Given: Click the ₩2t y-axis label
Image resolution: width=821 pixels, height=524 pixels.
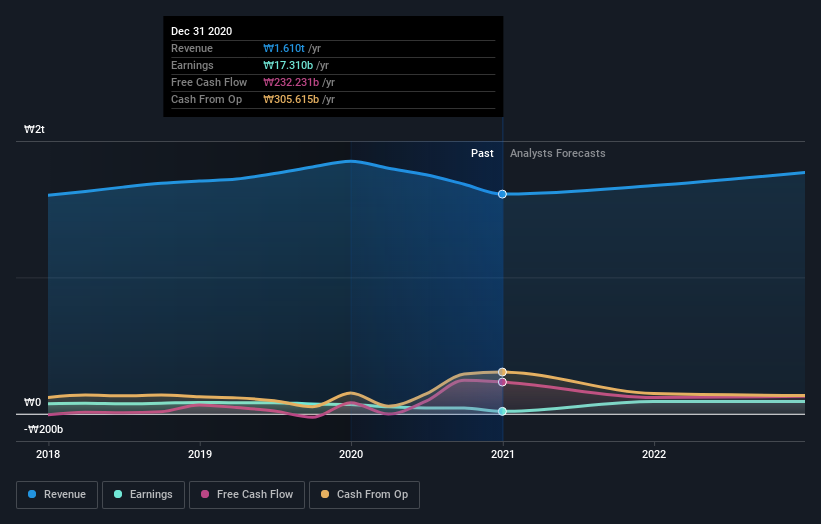Looking at the screenshot, I should click(35, 129).
